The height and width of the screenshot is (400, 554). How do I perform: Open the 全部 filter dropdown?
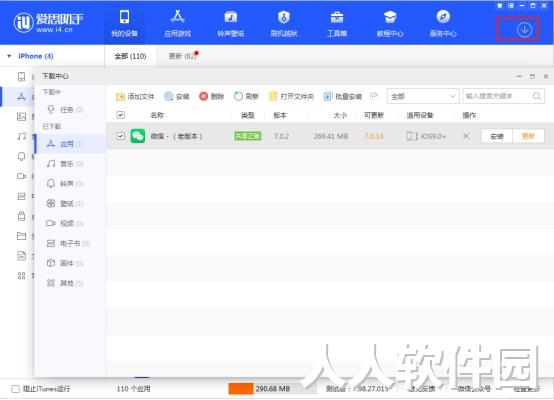423,96
